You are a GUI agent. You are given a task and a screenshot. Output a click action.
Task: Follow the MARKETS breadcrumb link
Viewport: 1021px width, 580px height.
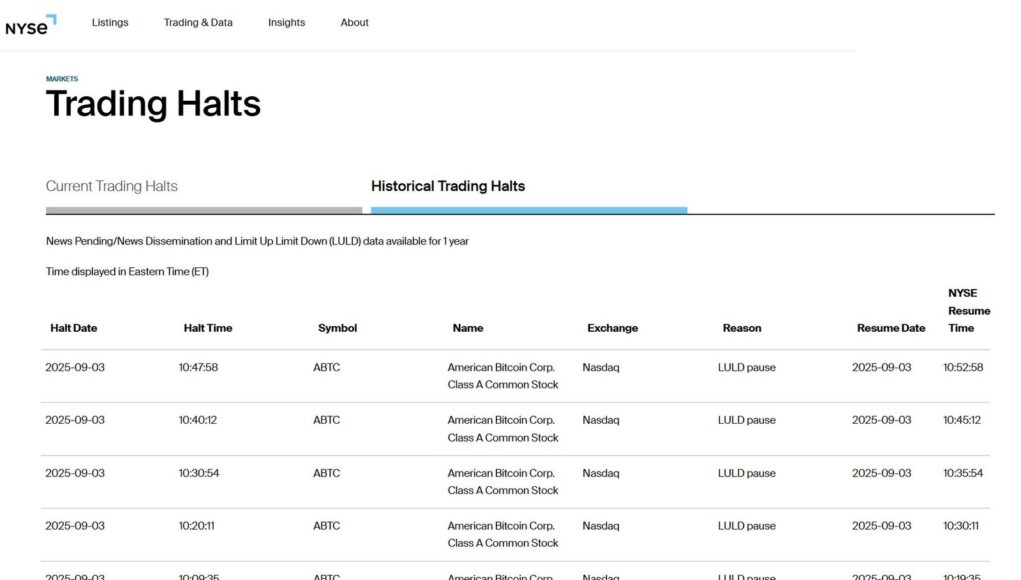point(62,79)
